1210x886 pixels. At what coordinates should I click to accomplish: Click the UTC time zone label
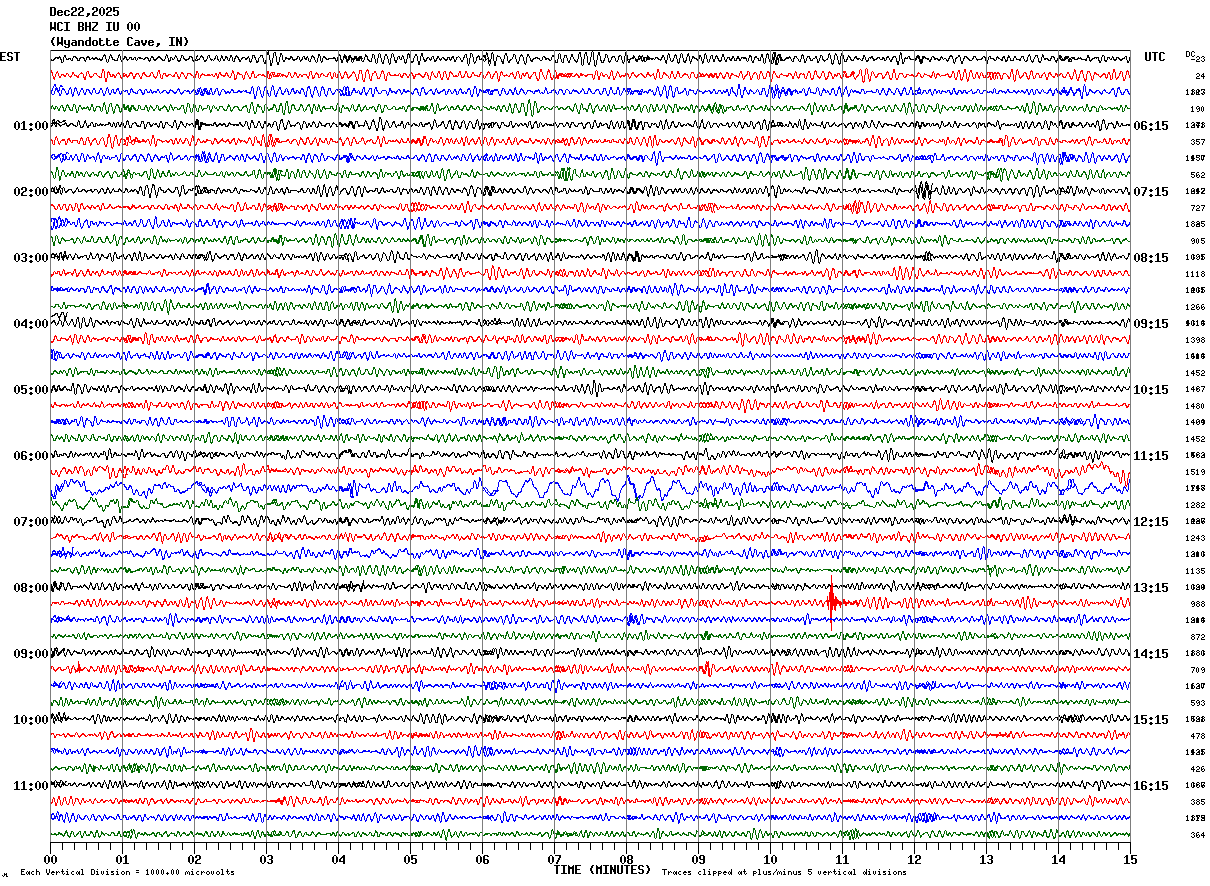tap(1155, 57)
